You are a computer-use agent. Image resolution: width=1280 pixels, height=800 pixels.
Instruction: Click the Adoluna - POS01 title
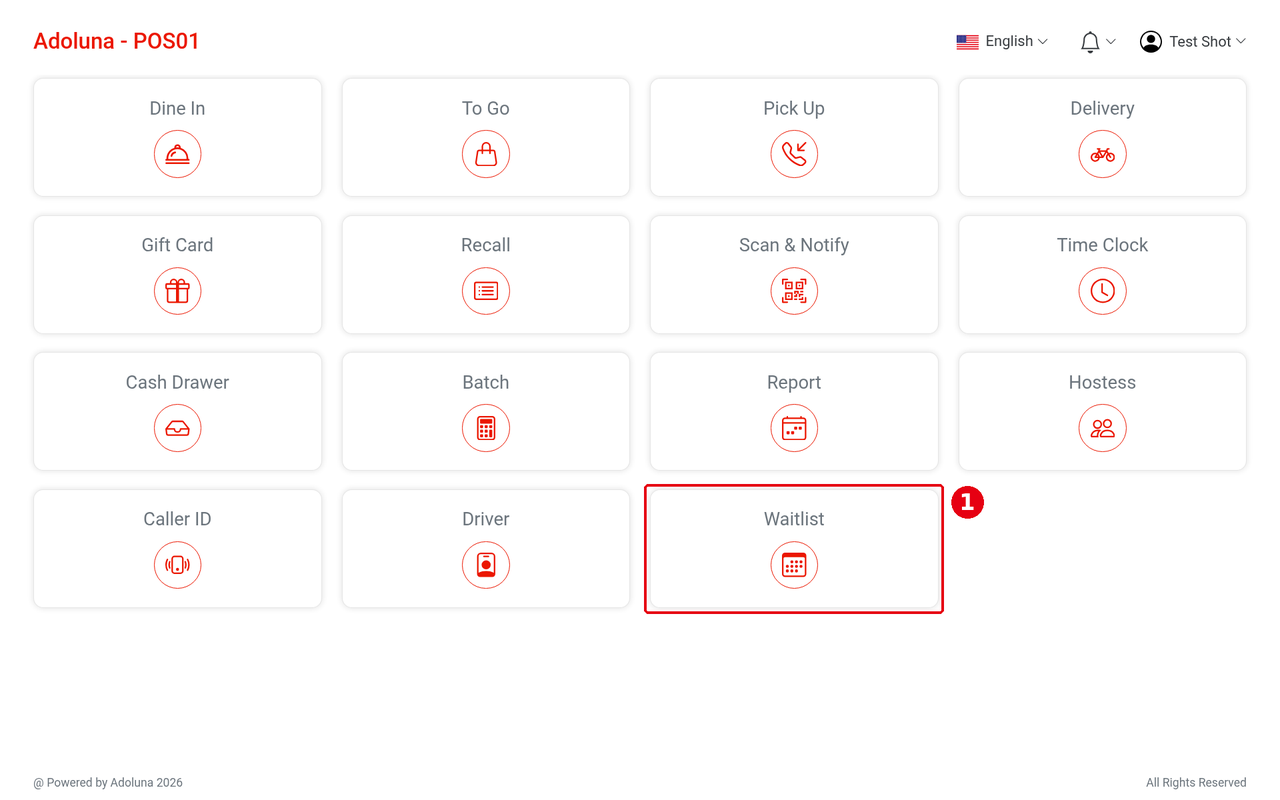coord(117,41)
